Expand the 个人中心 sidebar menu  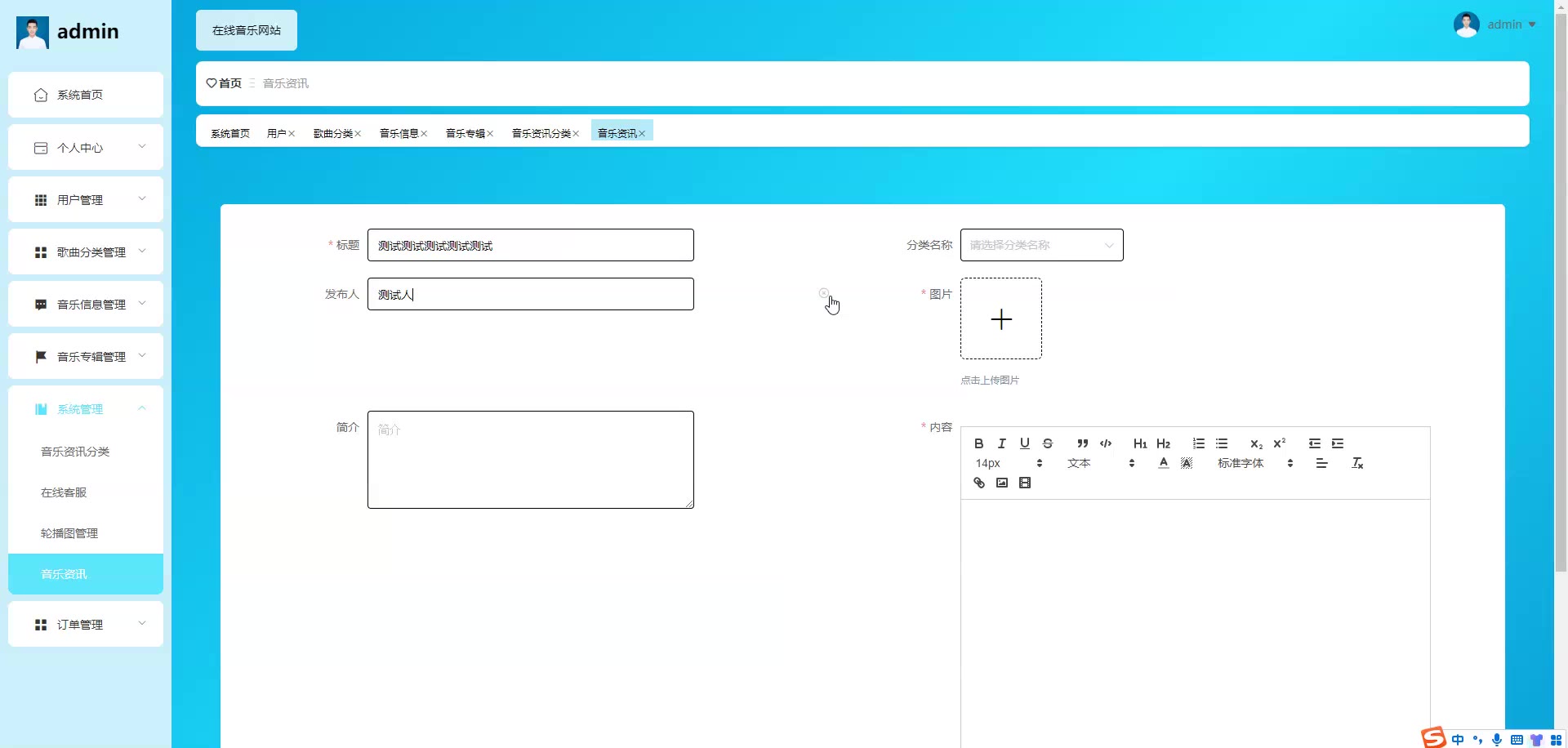point(86,148)
